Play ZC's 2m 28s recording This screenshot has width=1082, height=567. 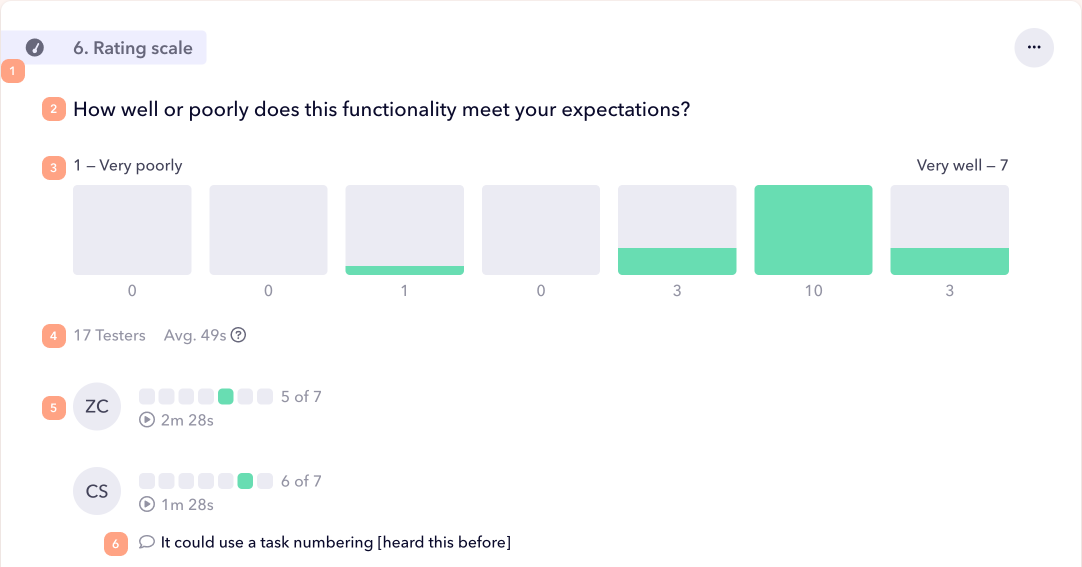pyautogui.click(x=147, y=420)
